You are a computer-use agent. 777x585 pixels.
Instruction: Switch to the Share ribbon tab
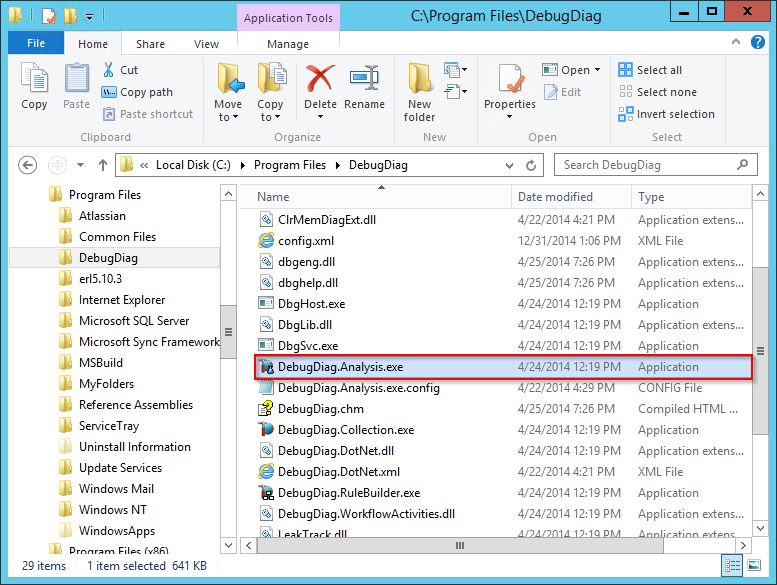pyautogui.click(x=150, y=44)
